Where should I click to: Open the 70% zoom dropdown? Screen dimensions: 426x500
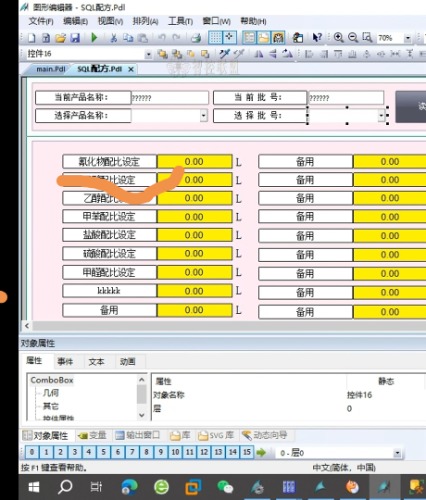[x=407, y=38]
